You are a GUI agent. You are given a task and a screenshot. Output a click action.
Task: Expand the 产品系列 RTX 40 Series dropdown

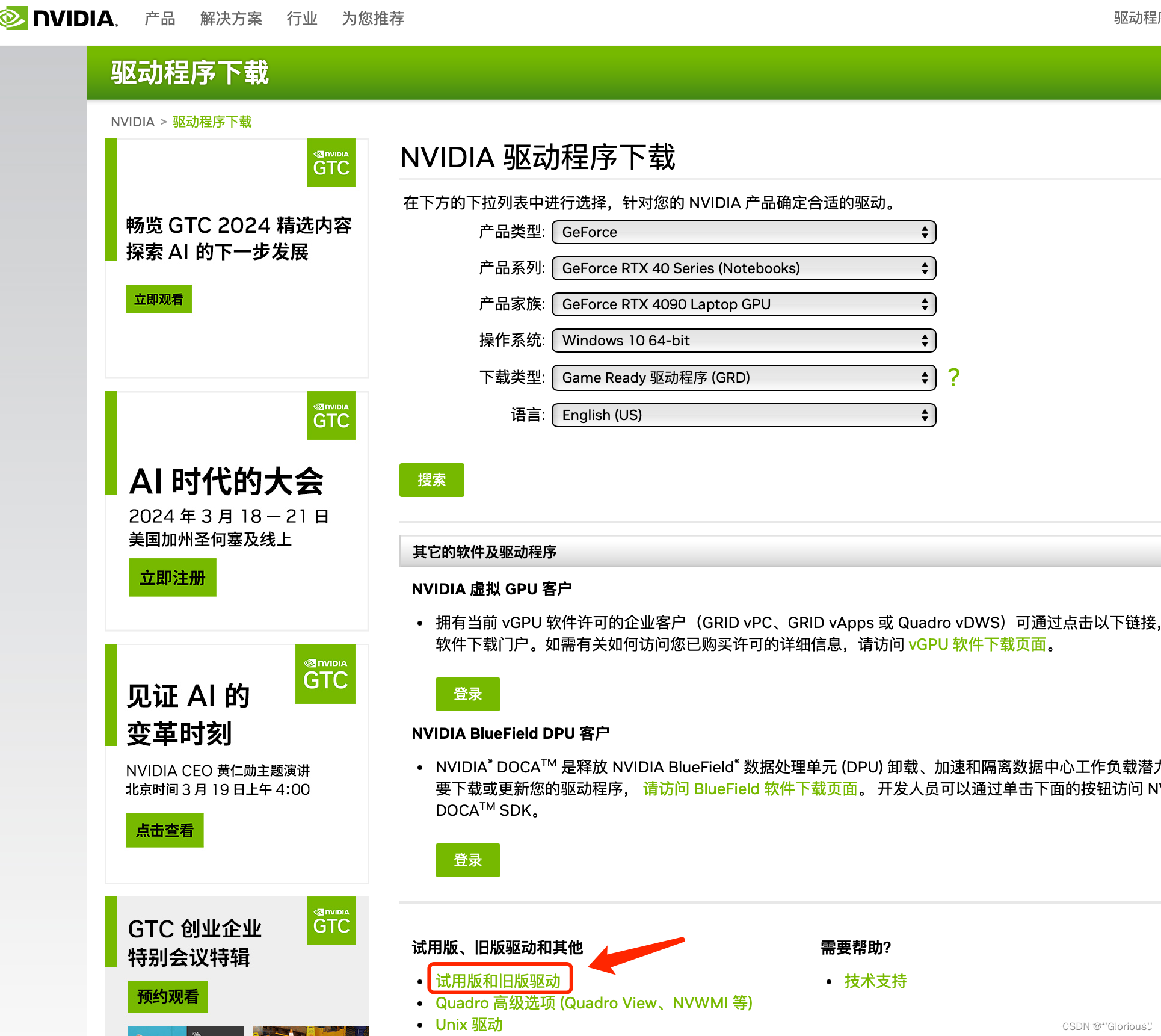click(x=744, y=268)
